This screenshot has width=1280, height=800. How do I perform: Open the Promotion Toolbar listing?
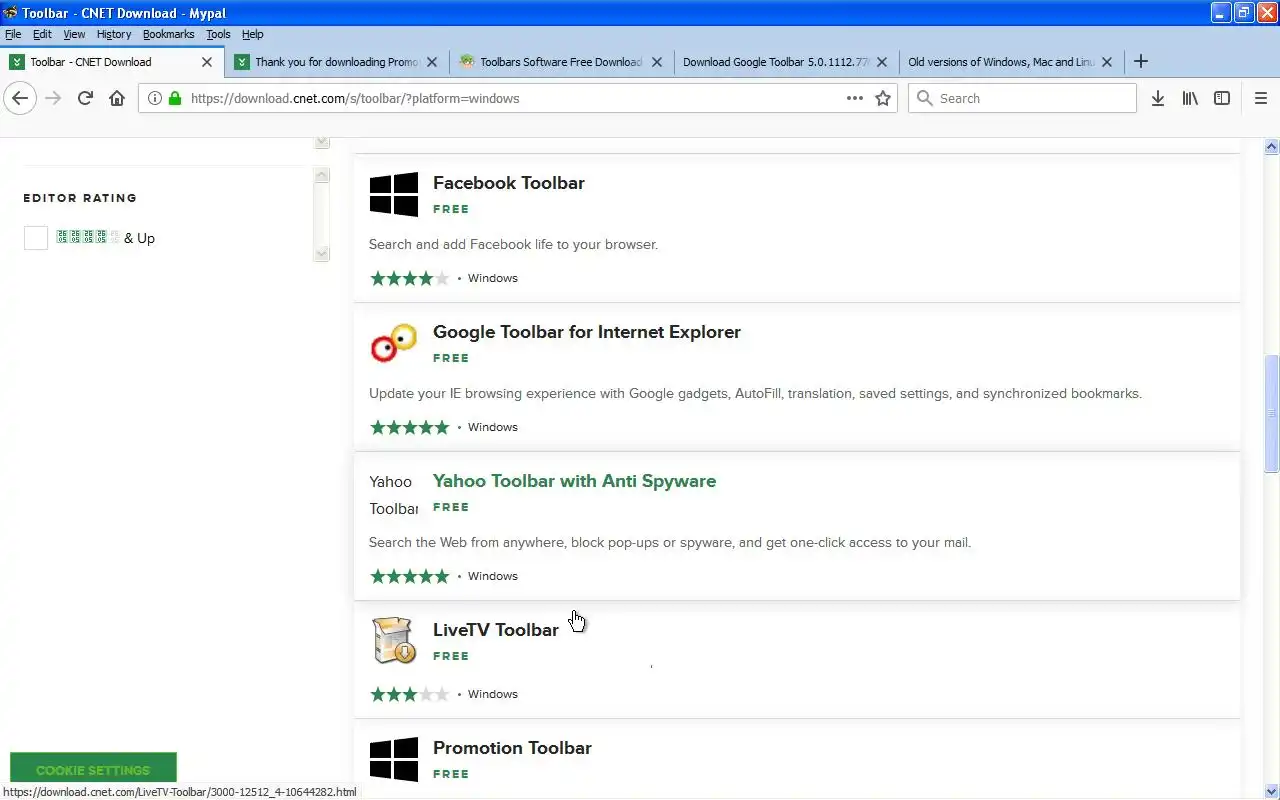[x=512, y=748]
